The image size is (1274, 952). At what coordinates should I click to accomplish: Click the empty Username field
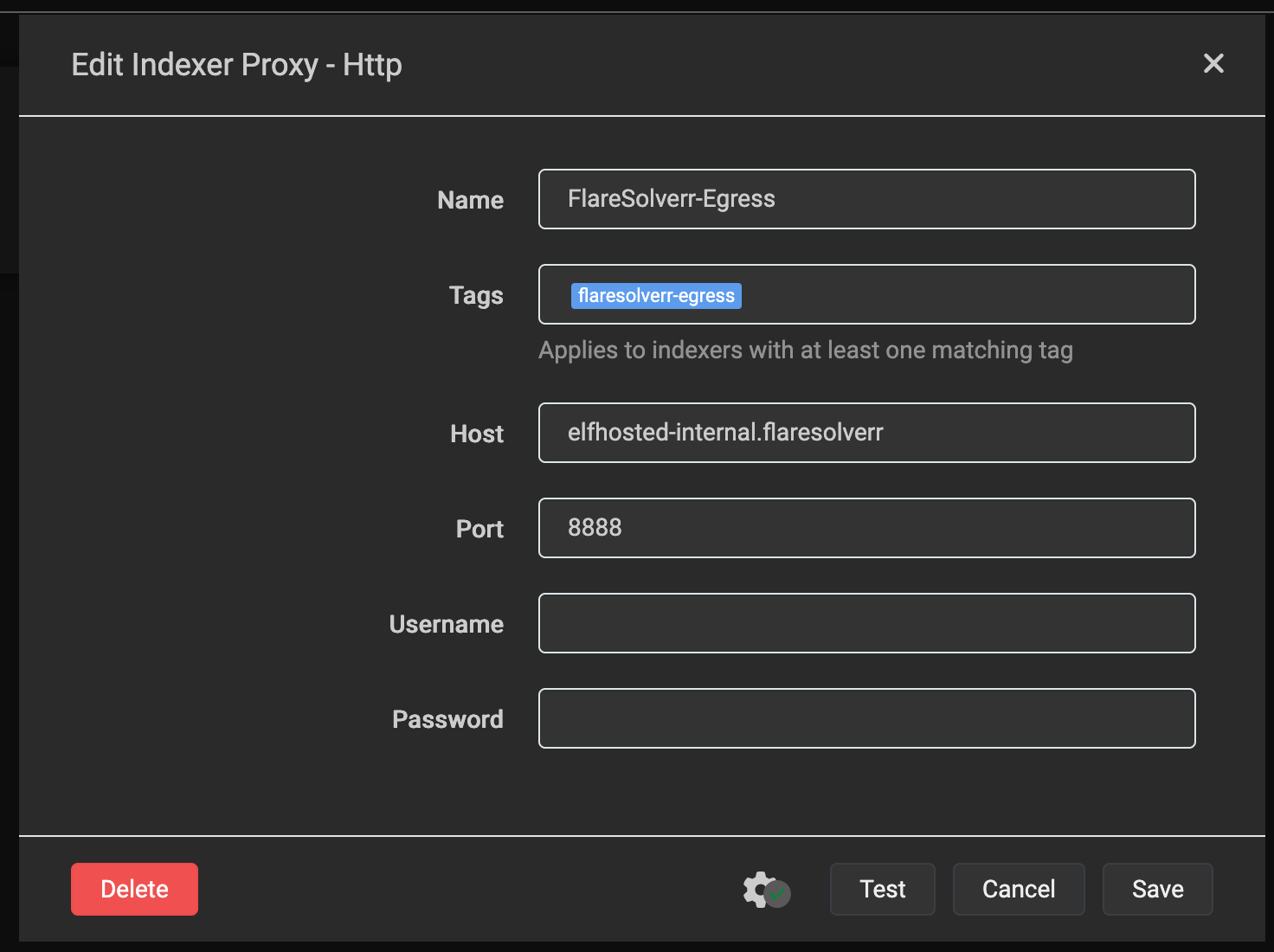coord(866,623)
